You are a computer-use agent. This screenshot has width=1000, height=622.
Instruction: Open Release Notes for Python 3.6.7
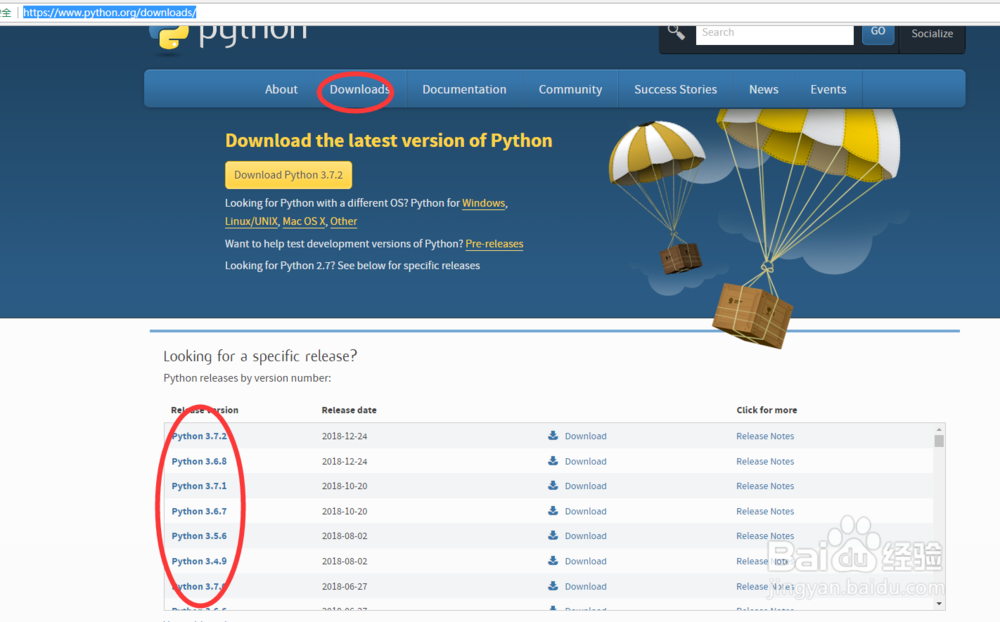[765, 511]
